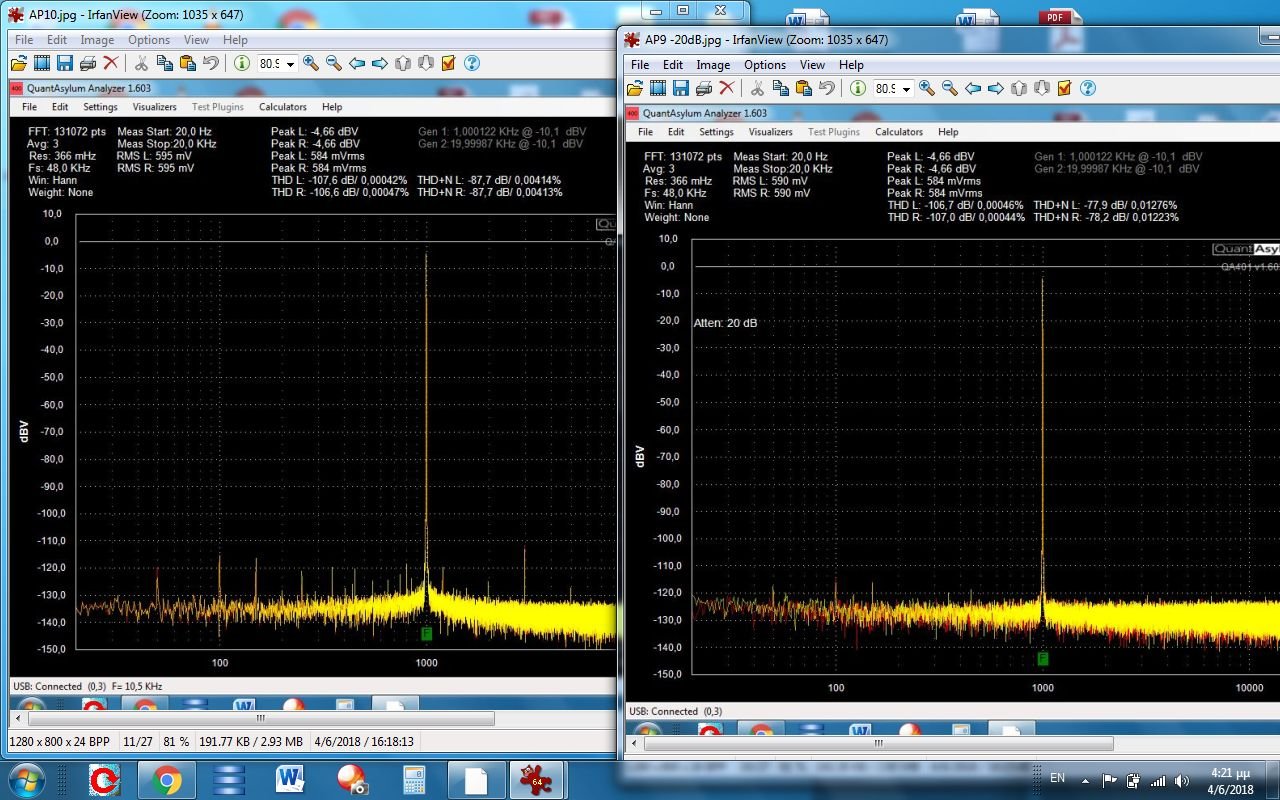Open the Image menu in AP10 window
1280x800 pixels.
tap(97, 40)
